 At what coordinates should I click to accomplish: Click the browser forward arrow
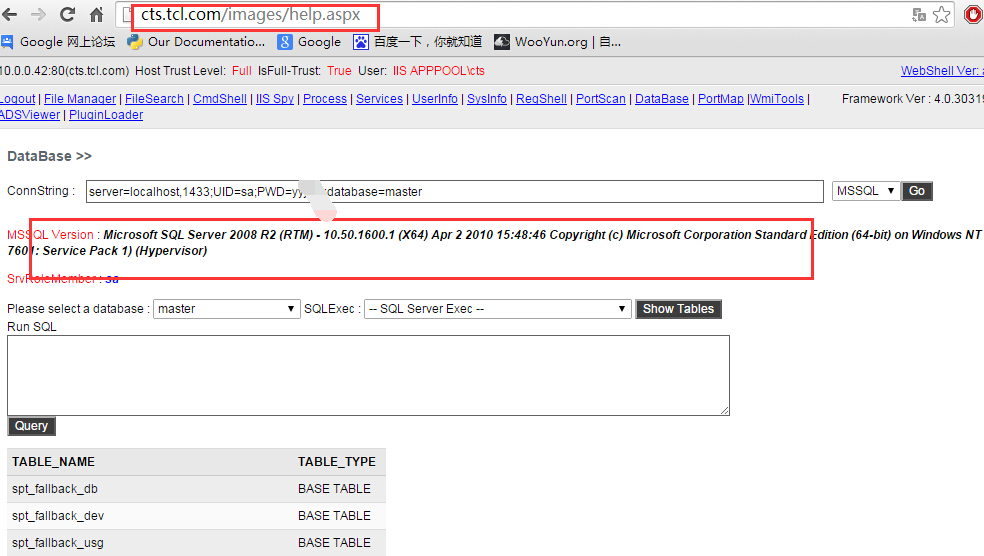pos(38,14)
